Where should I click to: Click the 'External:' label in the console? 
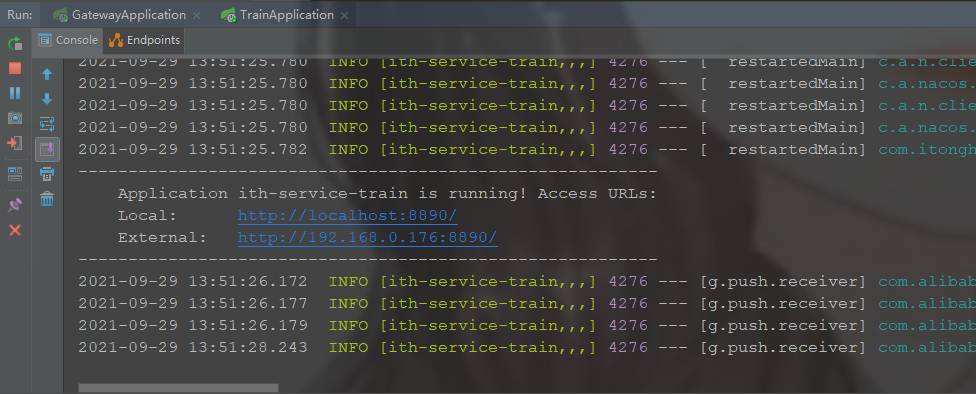coord(162,237)
